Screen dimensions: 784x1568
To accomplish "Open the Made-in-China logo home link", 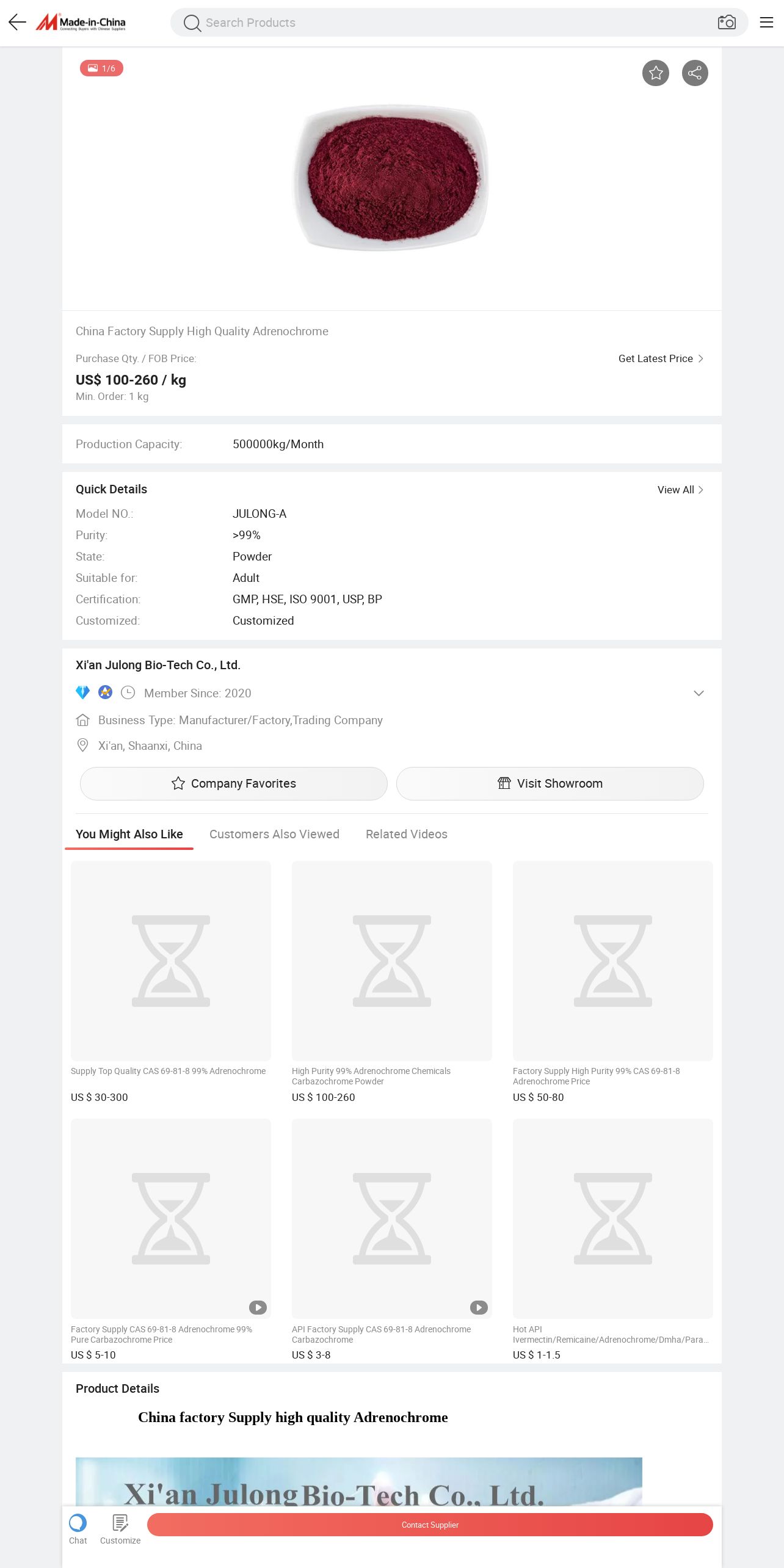I will 81,23.
